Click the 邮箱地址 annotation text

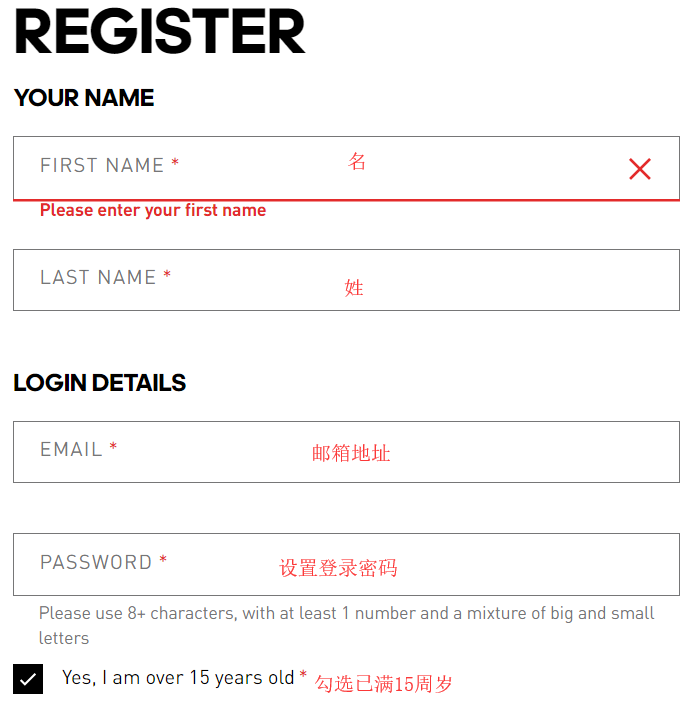351,453
